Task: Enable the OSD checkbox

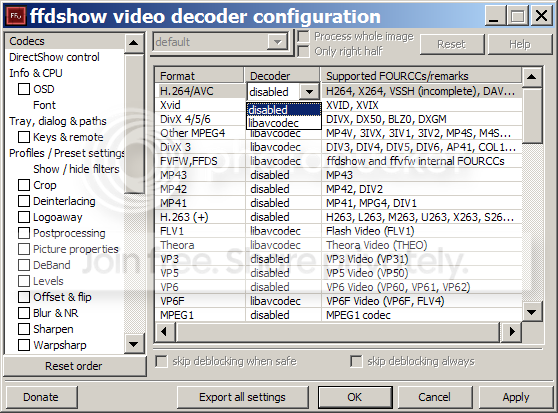Action: 24,89
